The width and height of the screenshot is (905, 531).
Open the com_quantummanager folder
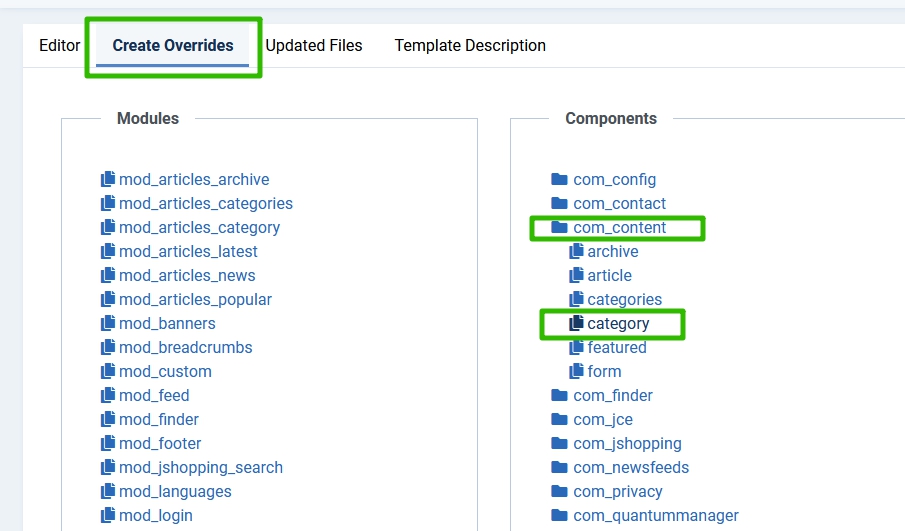tap(655, 516)
